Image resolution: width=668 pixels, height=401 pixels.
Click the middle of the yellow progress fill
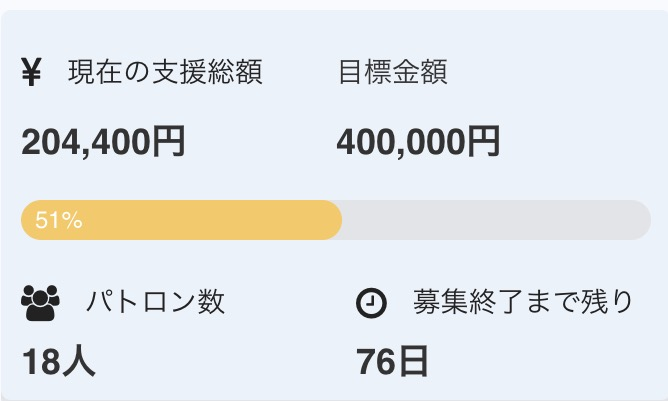coord(181,220)
